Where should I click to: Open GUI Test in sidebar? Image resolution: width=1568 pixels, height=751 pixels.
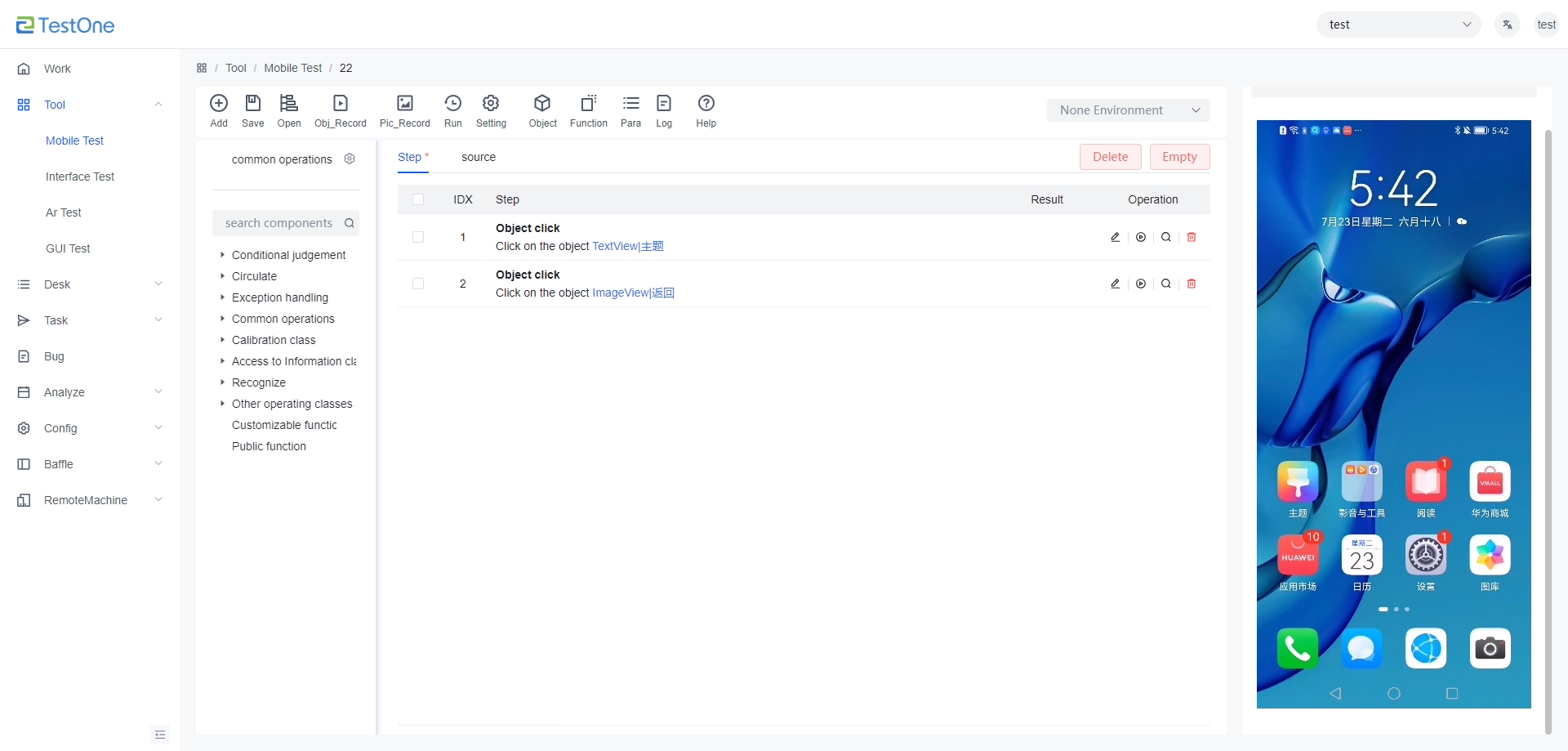tap(68, 248)
